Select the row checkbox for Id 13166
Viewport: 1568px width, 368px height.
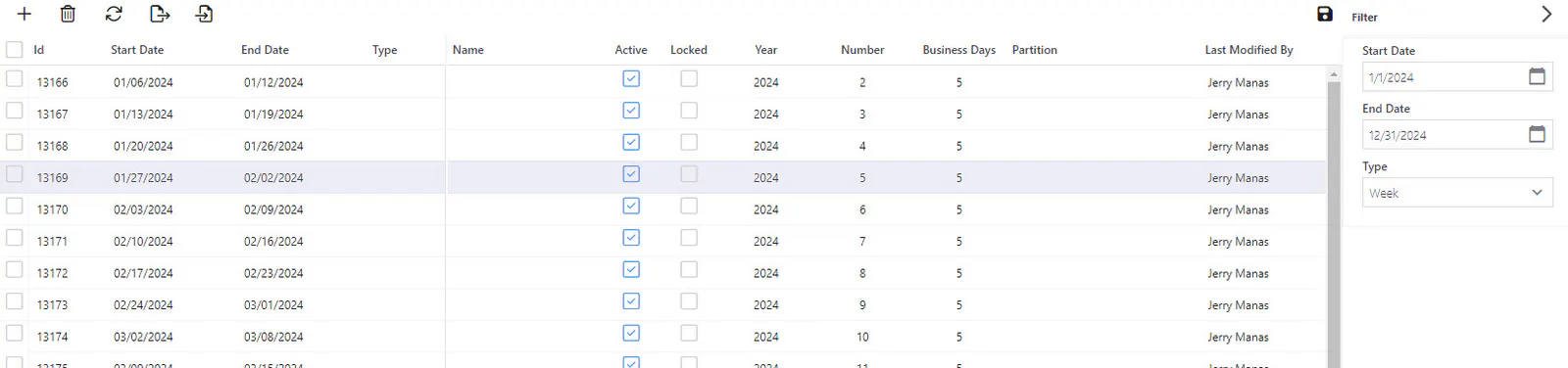coord(15,79)
